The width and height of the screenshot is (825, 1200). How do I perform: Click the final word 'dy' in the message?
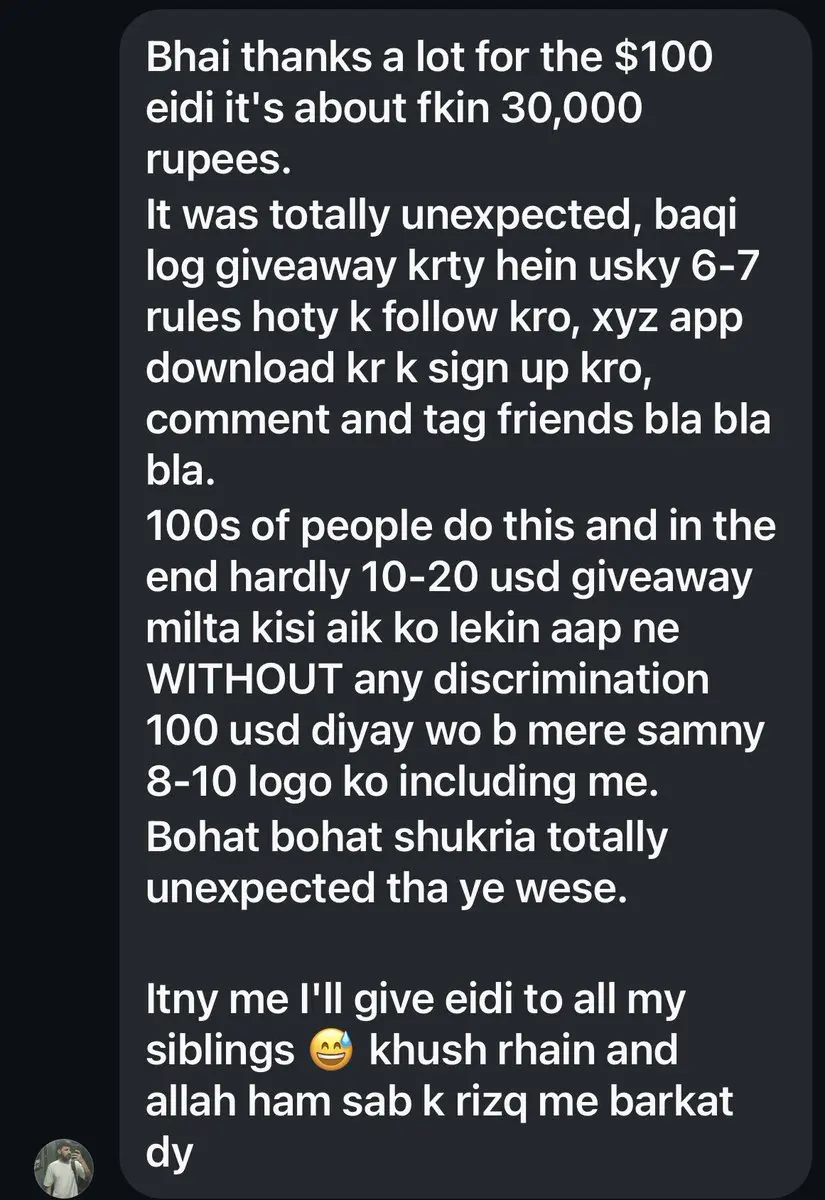(x=169, y=1155)
